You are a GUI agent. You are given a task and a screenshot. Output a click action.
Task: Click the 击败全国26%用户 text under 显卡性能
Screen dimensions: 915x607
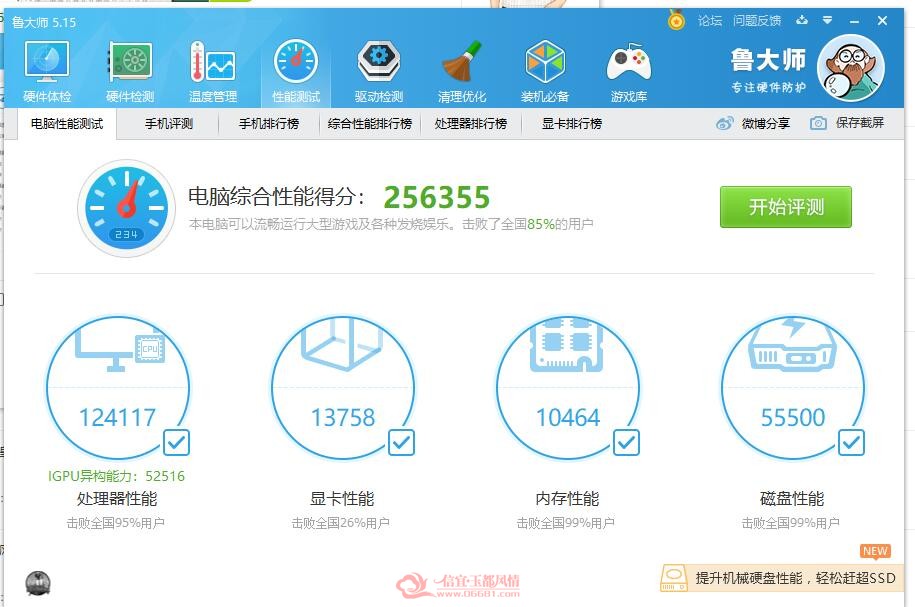point(341,523)
